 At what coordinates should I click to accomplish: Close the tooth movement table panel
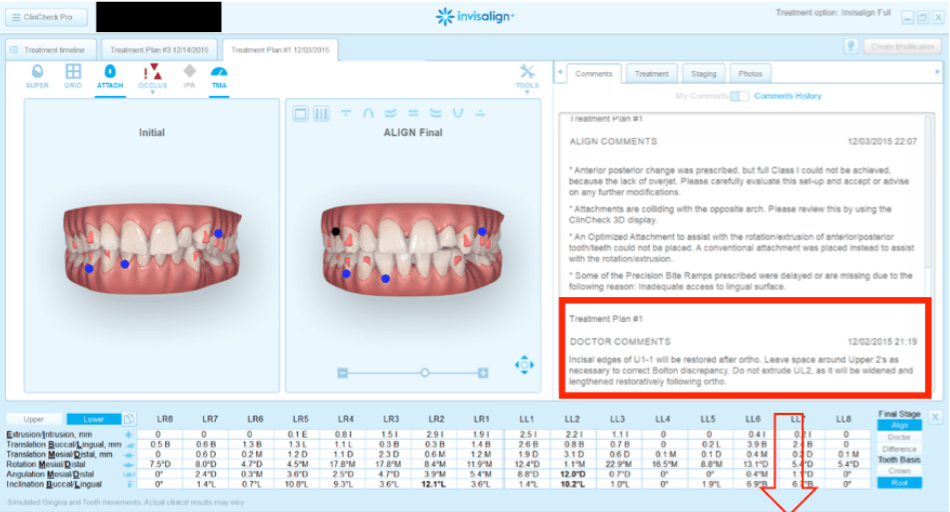click(x=935, y=417)
